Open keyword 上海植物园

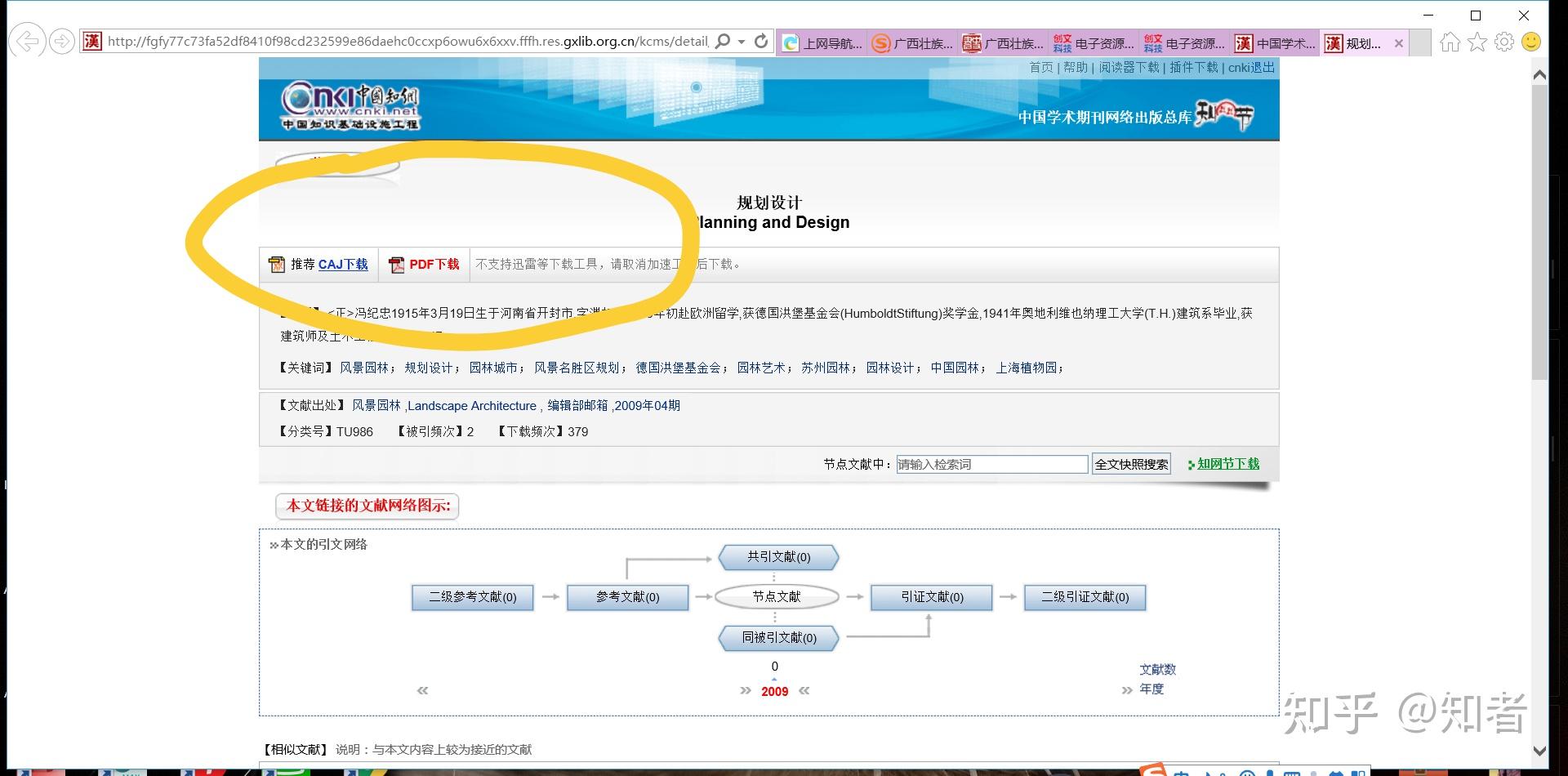1026,368
